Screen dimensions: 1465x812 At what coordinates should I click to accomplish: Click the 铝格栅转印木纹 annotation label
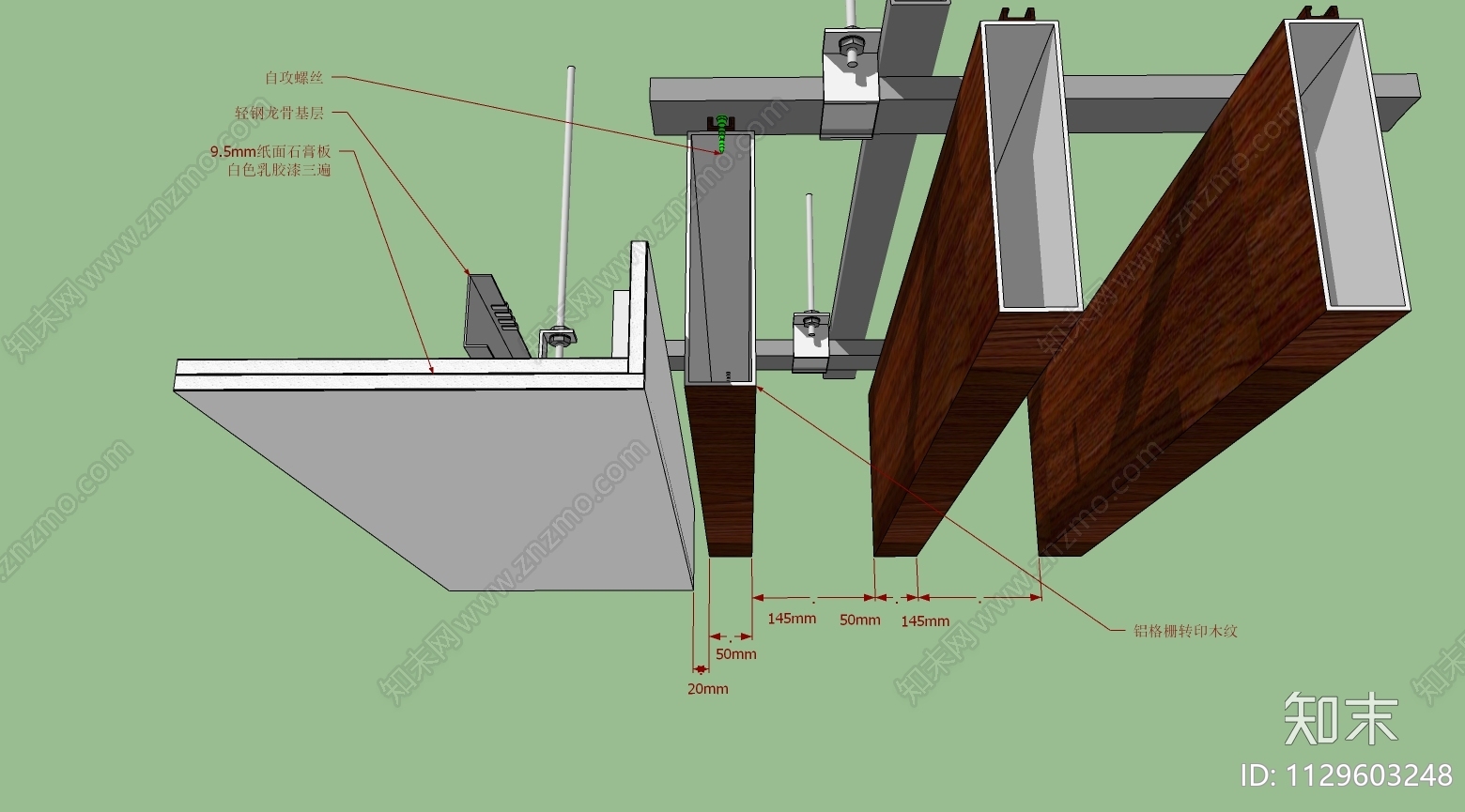pyautogui.click(x=1185, y=631)
